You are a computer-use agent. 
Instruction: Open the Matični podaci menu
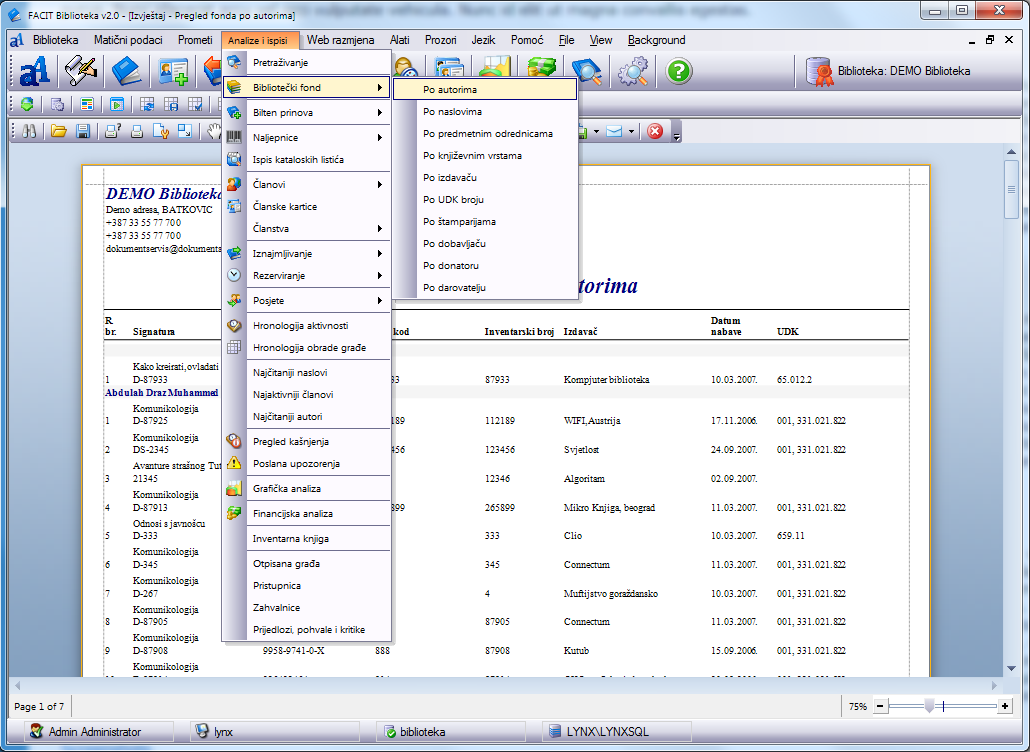click(x=128, y=40)
